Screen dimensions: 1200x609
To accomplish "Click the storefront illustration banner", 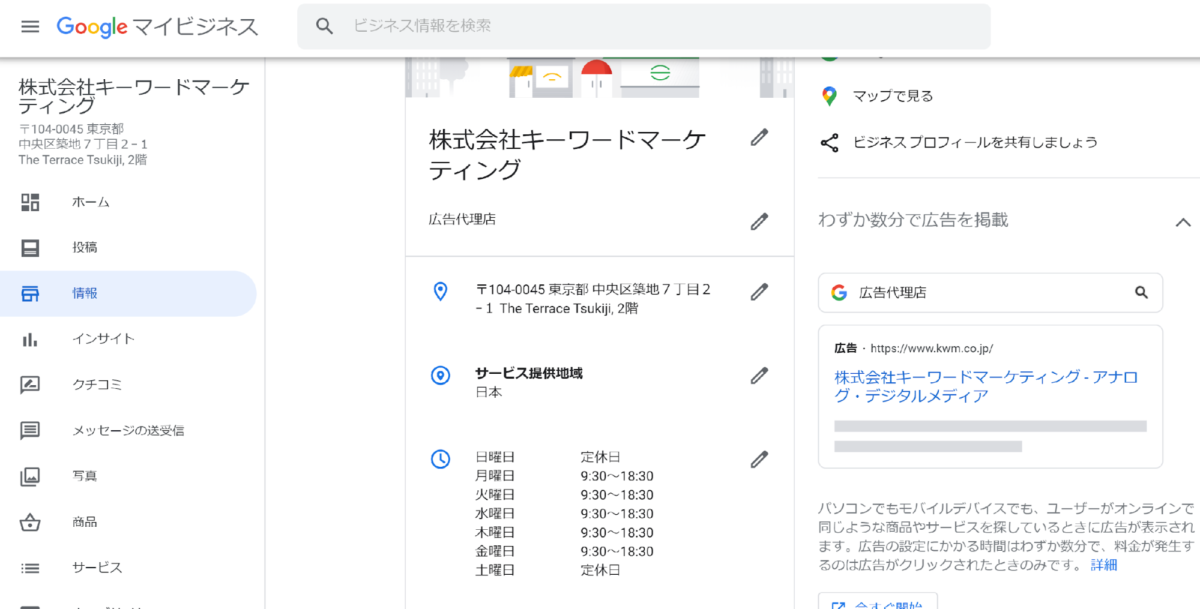I will point(600,77).
